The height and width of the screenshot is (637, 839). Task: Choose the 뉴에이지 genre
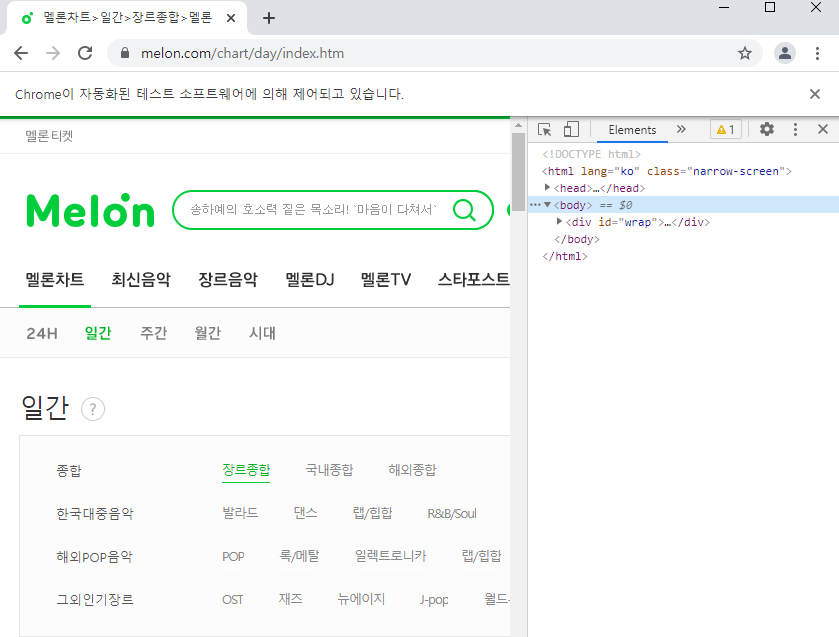point(361,598)
